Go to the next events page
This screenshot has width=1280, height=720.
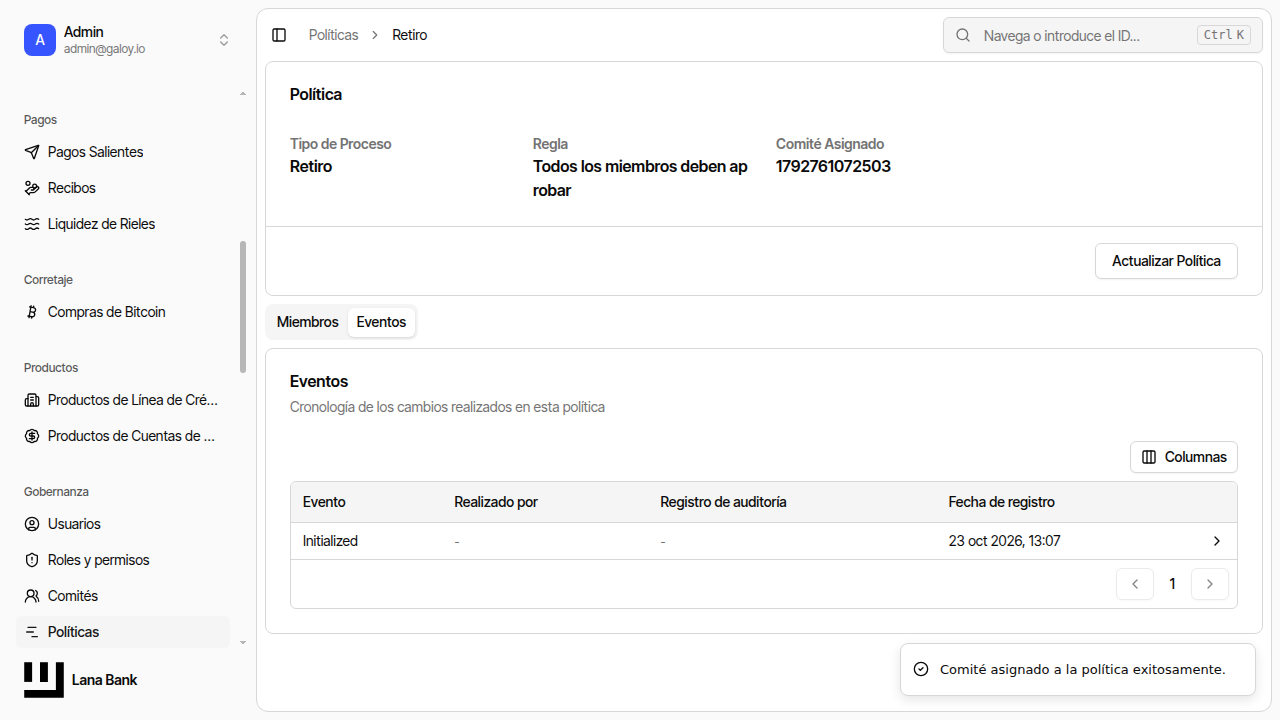[x=1210, y=584]
